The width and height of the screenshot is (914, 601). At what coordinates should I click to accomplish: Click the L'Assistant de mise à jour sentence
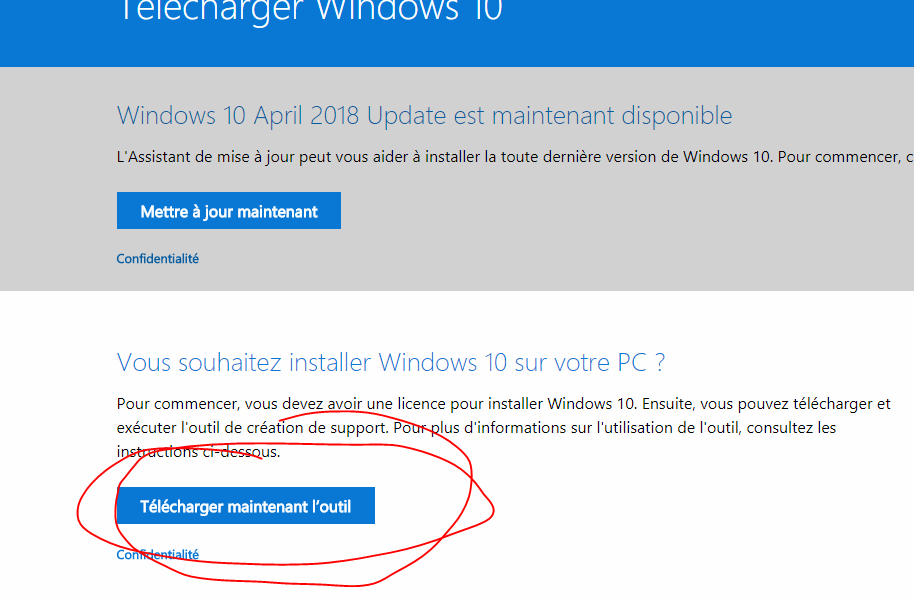pos(515,157)
